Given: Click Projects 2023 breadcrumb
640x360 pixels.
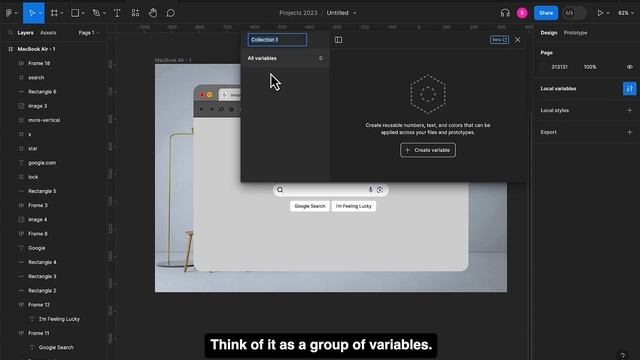Looking at the screenshot, I should click(298, 13).
